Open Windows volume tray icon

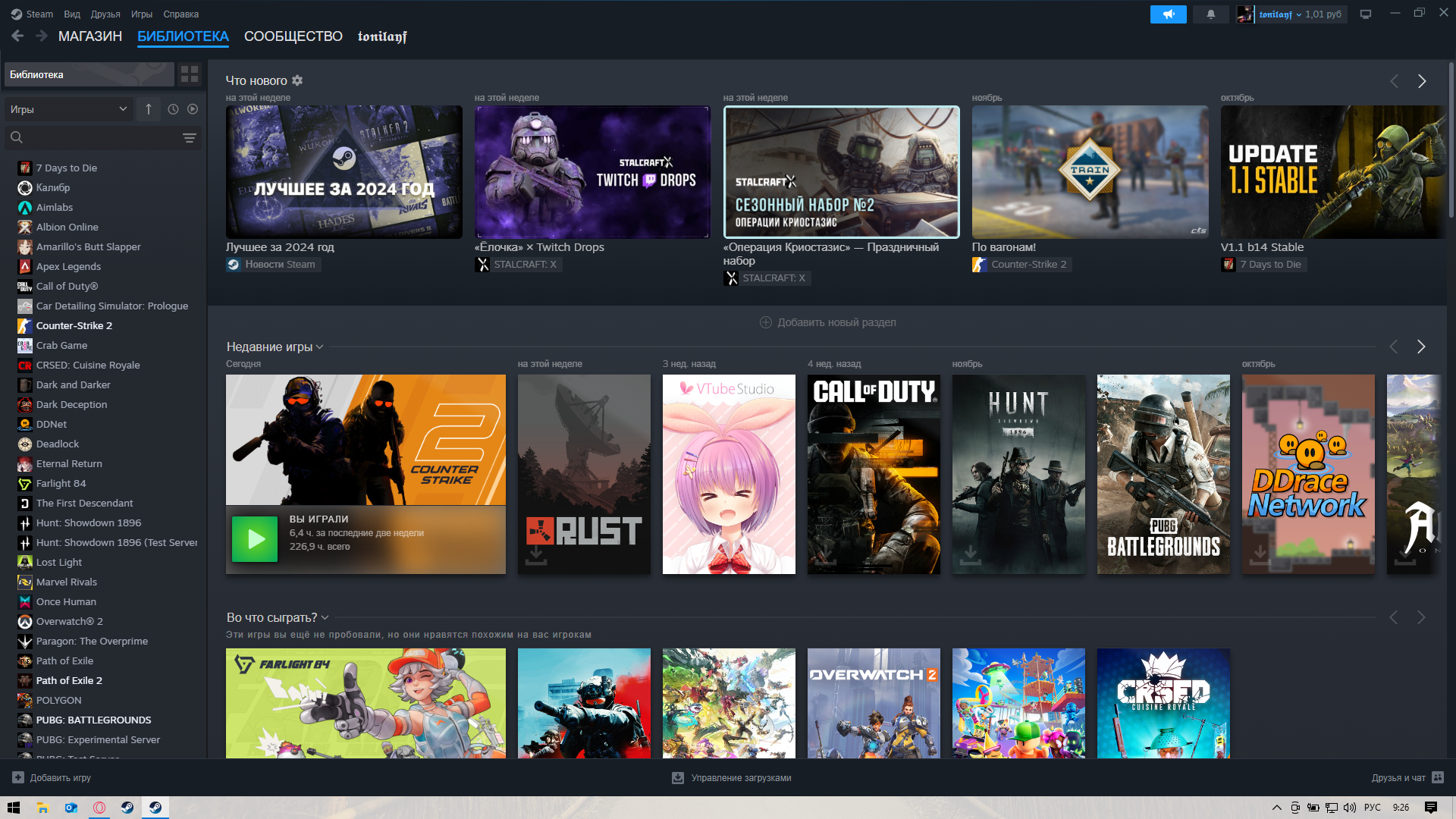[1349, 808]
